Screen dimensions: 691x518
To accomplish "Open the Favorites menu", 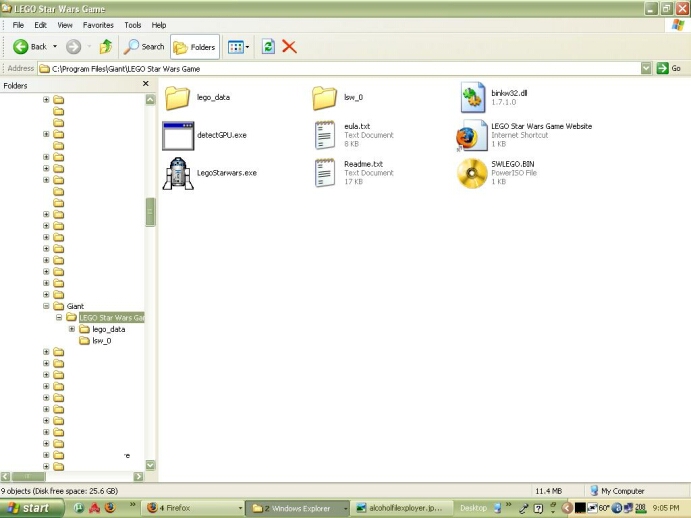I will (98, 25).
